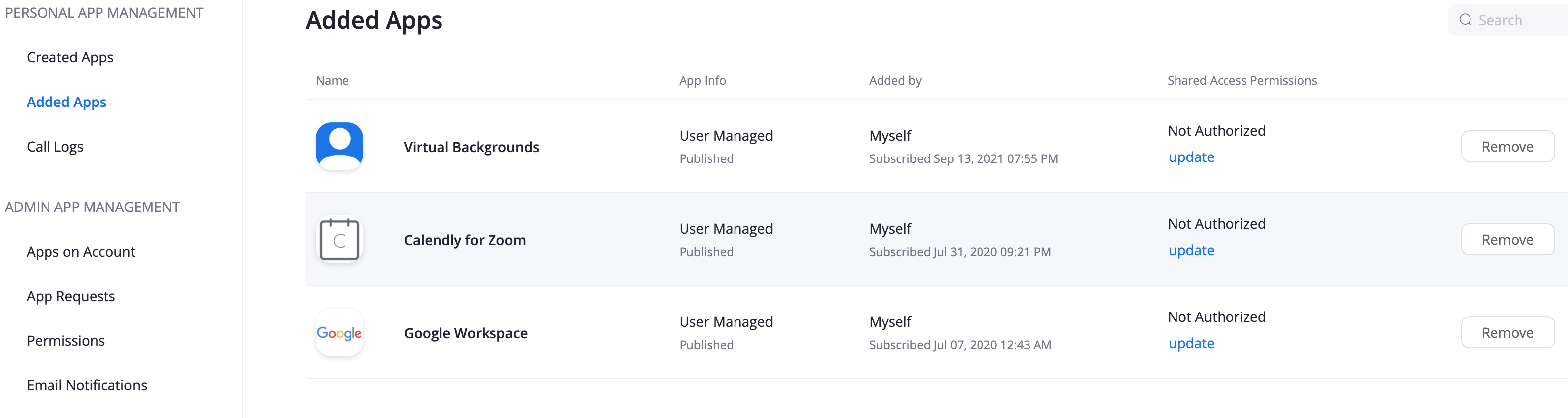Click User Managed in Virtual Backgrounds row
Screen dimensions: 1568x418
tap(726, 136)
